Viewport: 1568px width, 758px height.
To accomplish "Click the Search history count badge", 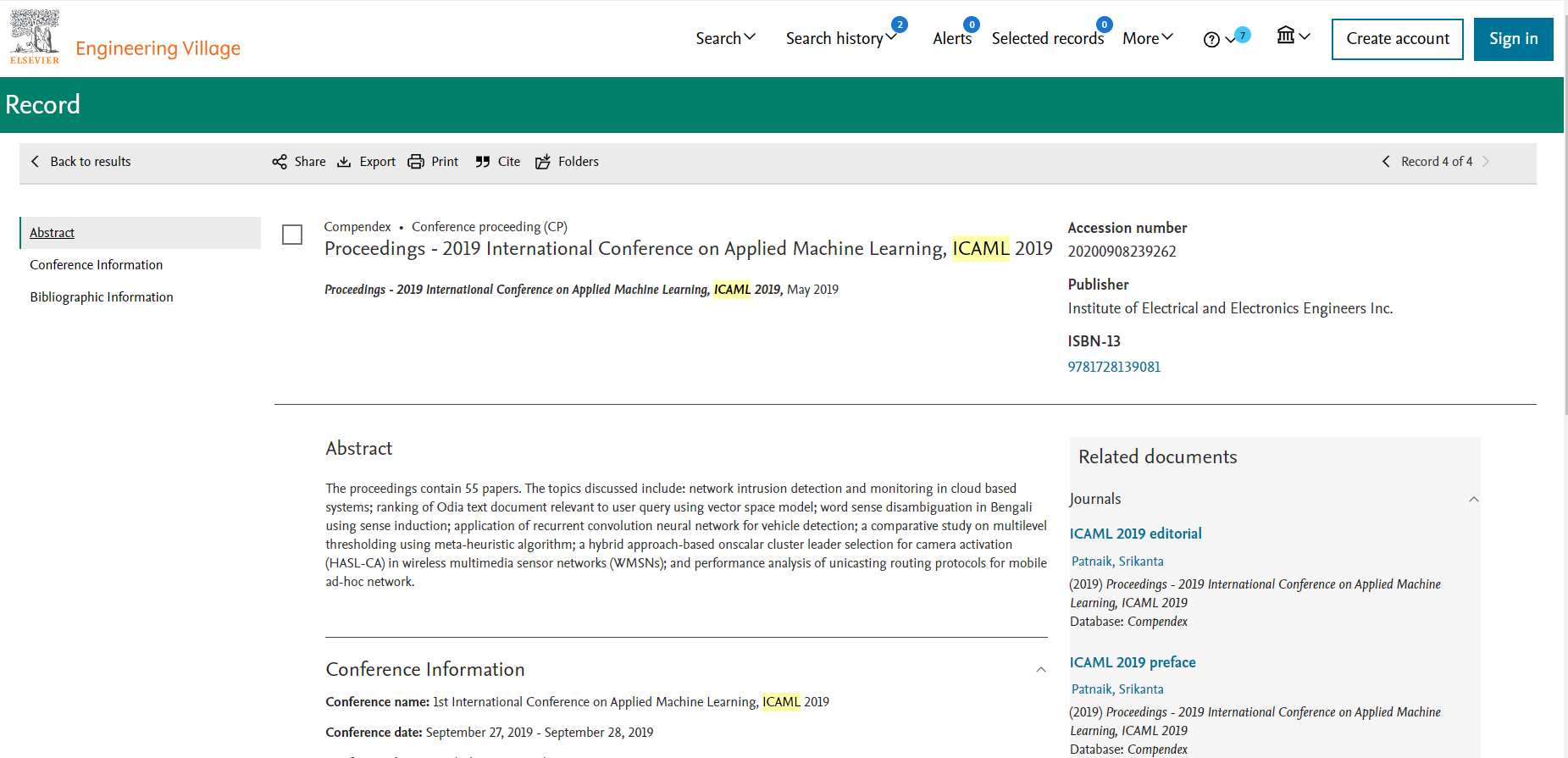I will coord(900,25).
